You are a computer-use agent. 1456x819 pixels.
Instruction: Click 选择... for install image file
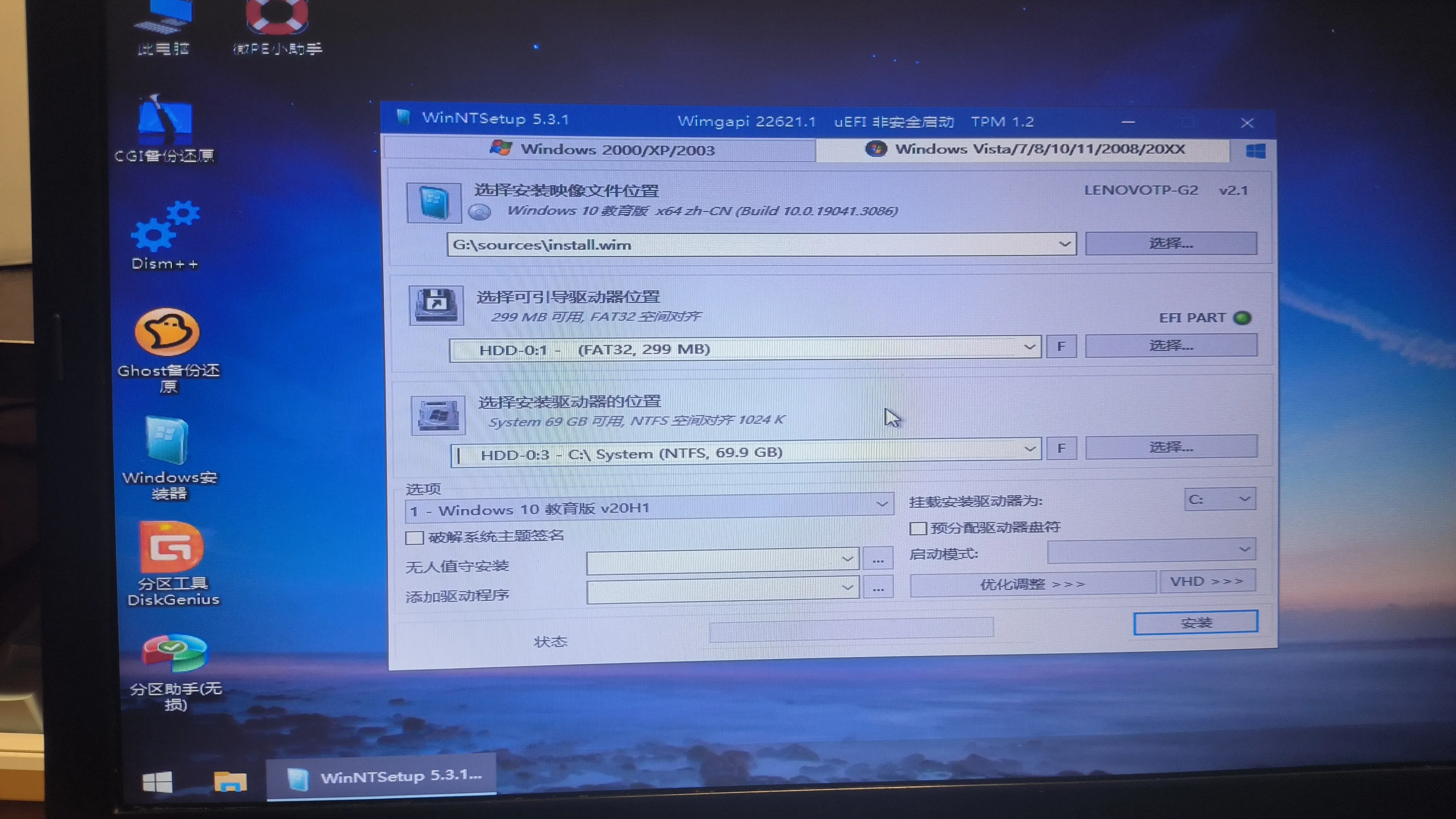(1171, 244)
